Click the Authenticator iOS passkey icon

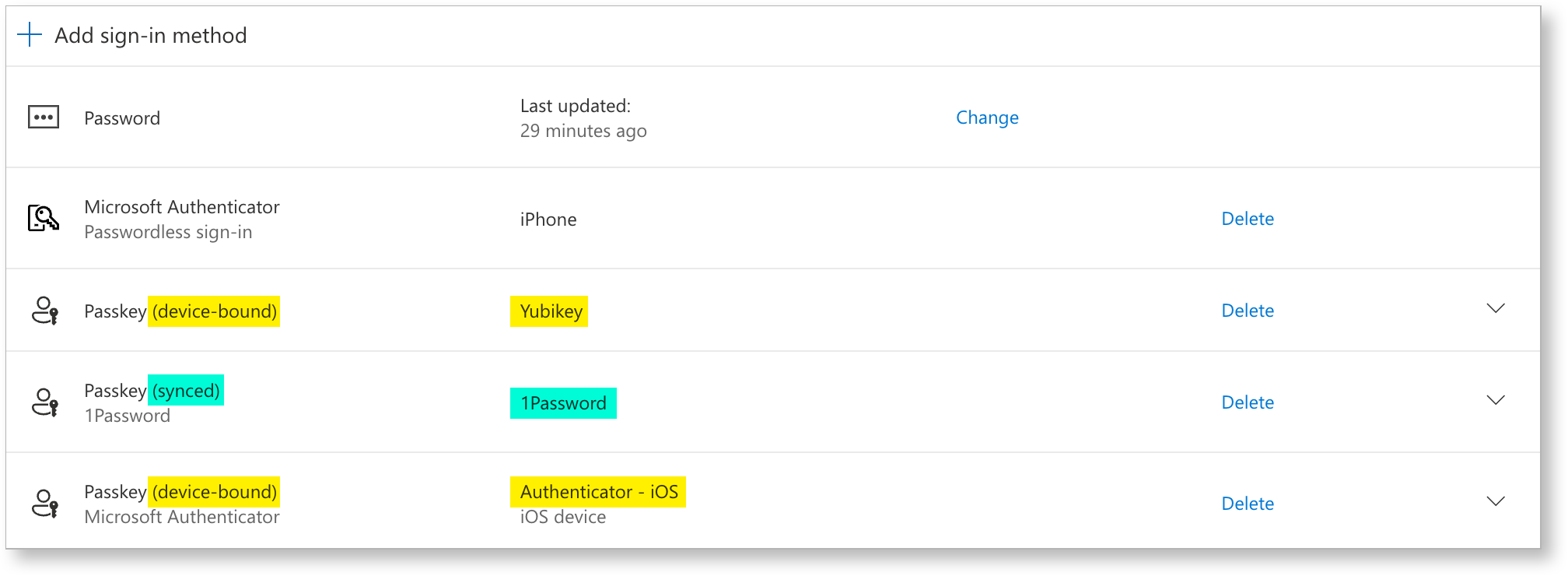(44, 504)
